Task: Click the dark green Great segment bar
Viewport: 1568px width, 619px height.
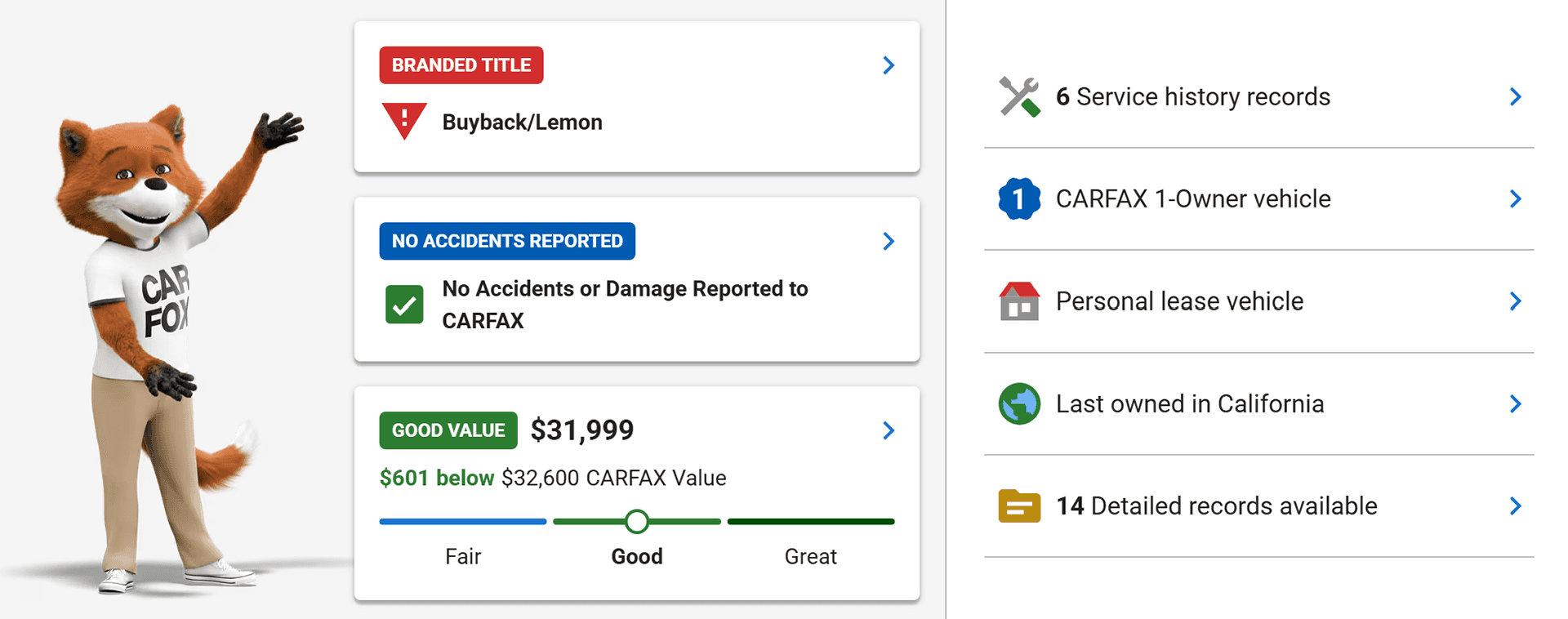Action: click(x=811, y=521)
